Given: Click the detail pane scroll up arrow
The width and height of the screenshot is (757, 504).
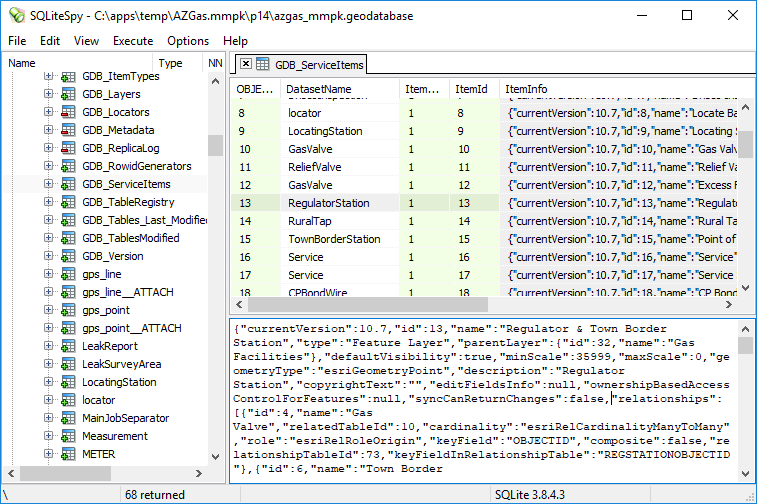Looking at the screenshot, I should click(x=745, y=329).
